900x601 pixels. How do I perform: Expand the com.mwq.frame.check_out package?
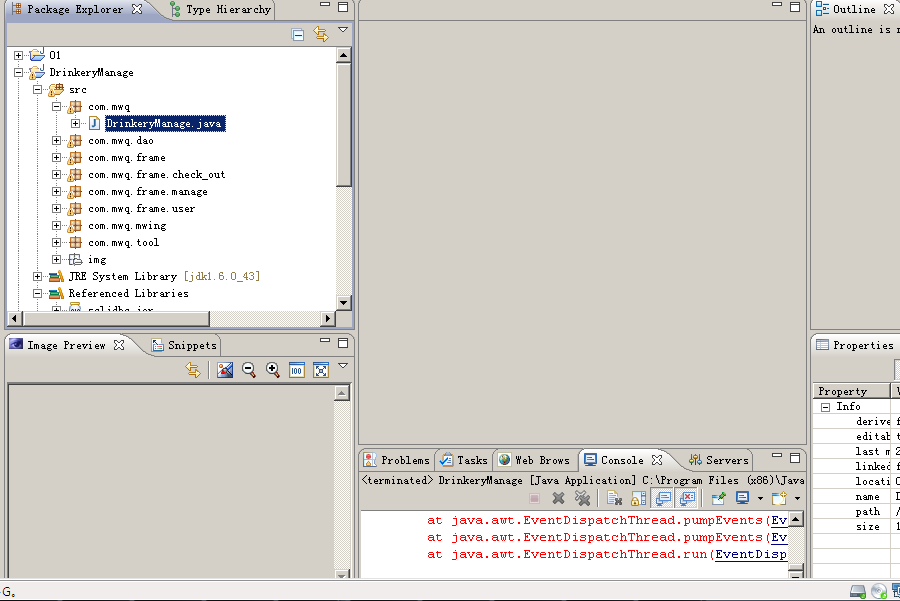(56, 175)
